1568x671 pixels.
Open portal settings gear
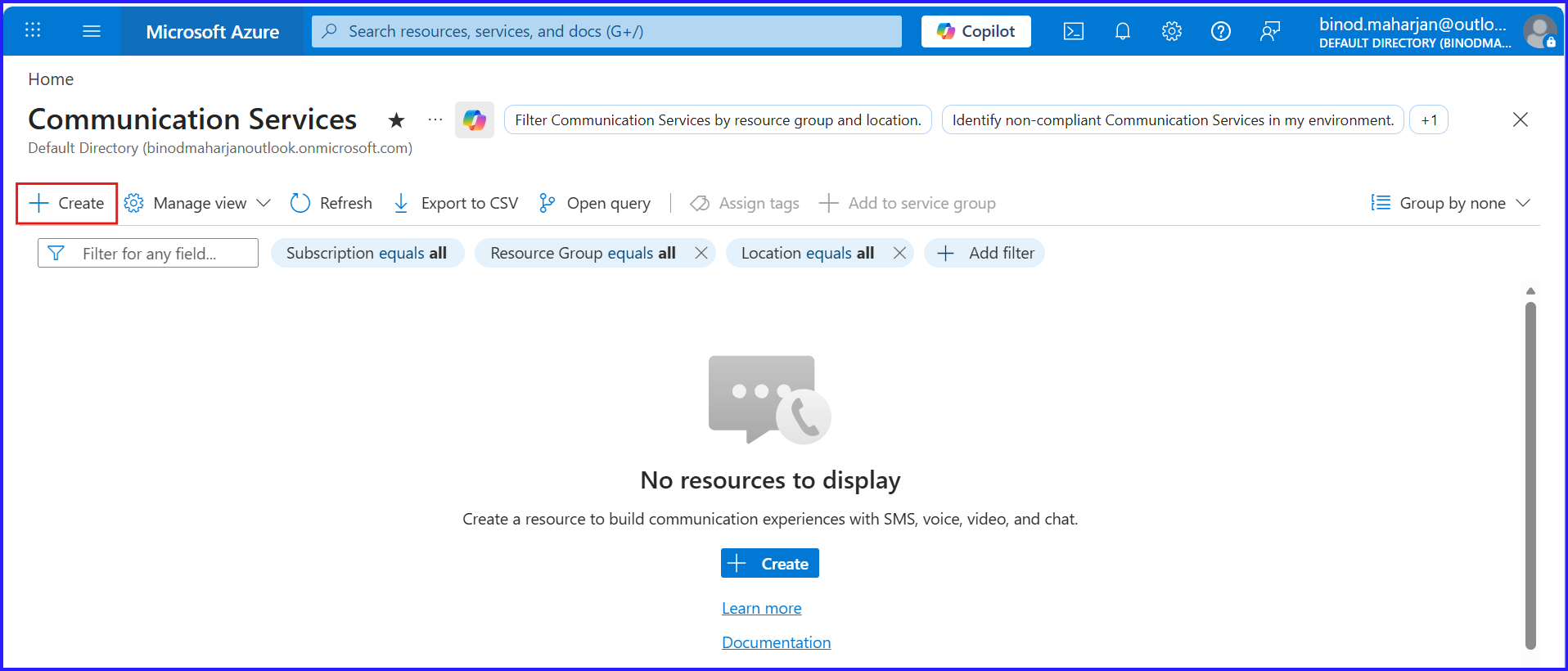[x=1172, y=31]
